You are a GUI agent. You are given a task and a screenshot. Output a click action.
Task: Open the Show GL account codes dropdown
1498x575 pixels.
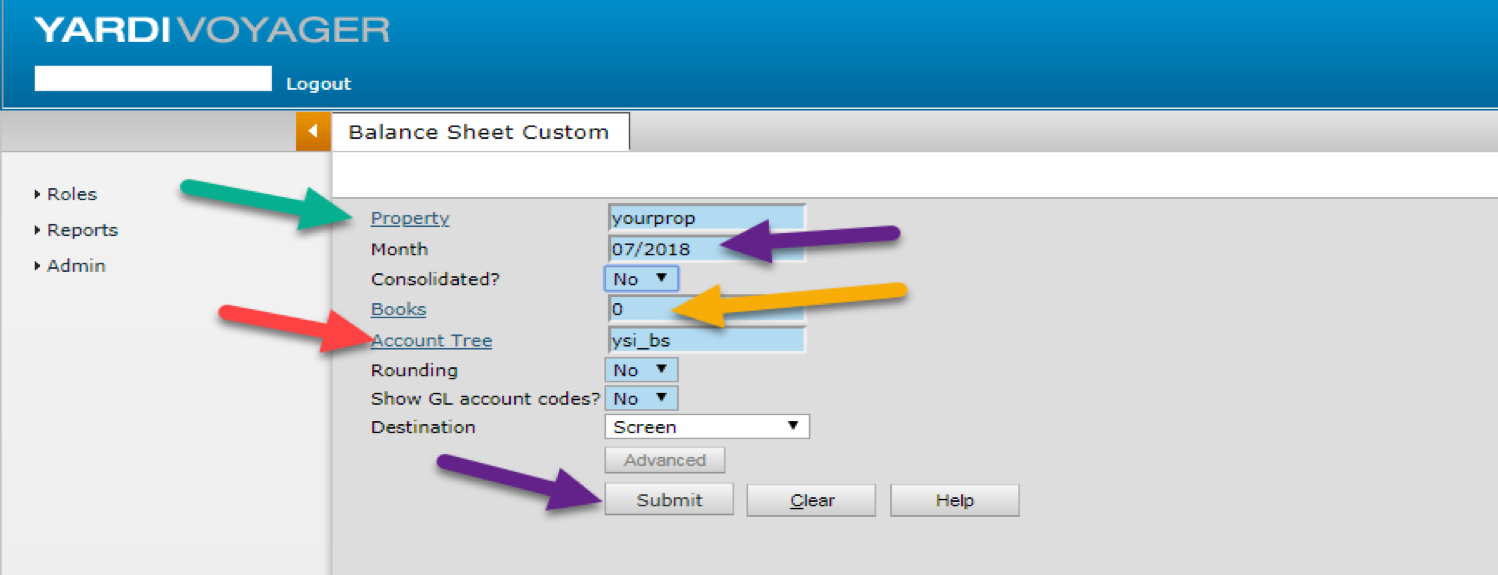pos(641,398)
